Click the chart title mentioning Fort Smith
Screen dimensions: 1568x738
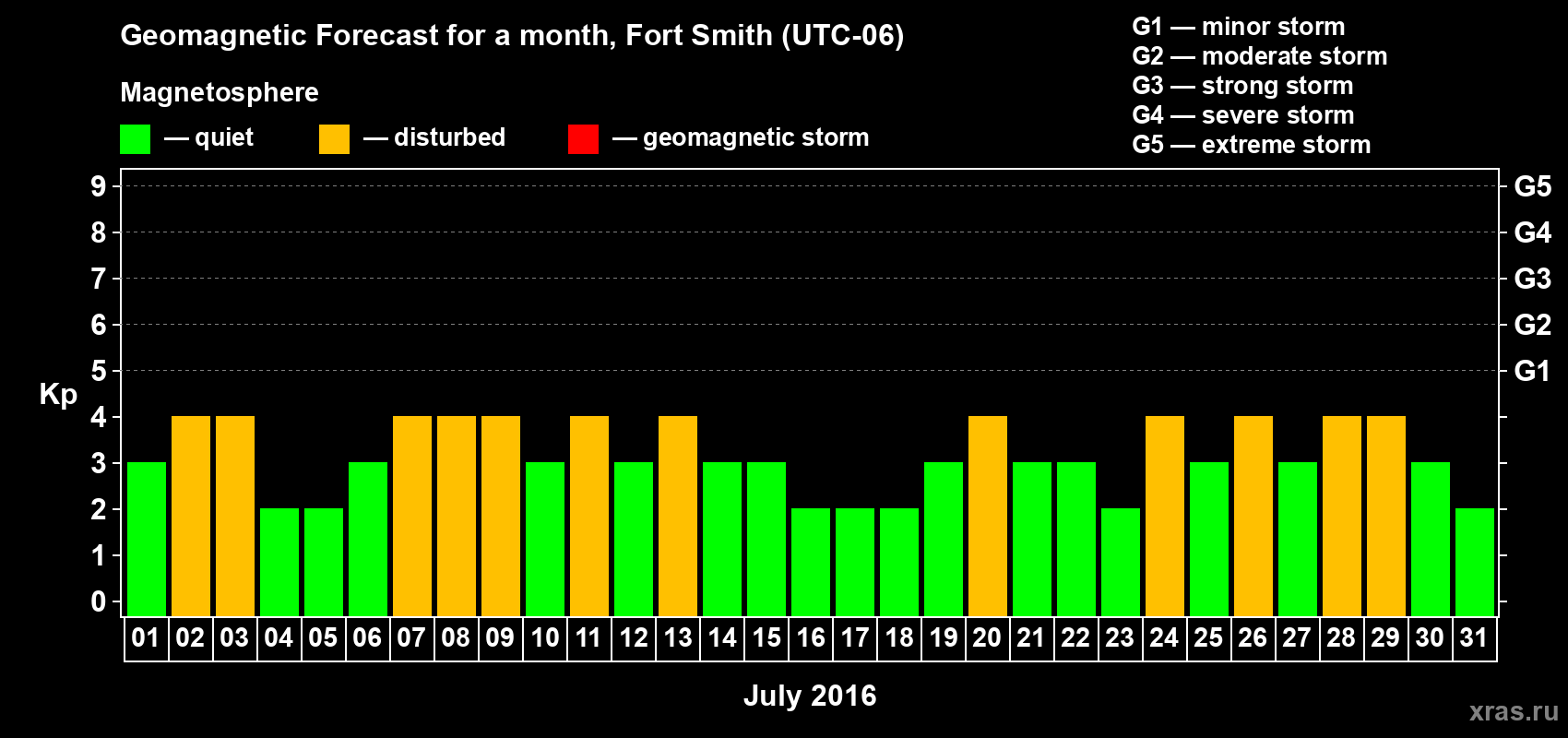pos(512,36)
